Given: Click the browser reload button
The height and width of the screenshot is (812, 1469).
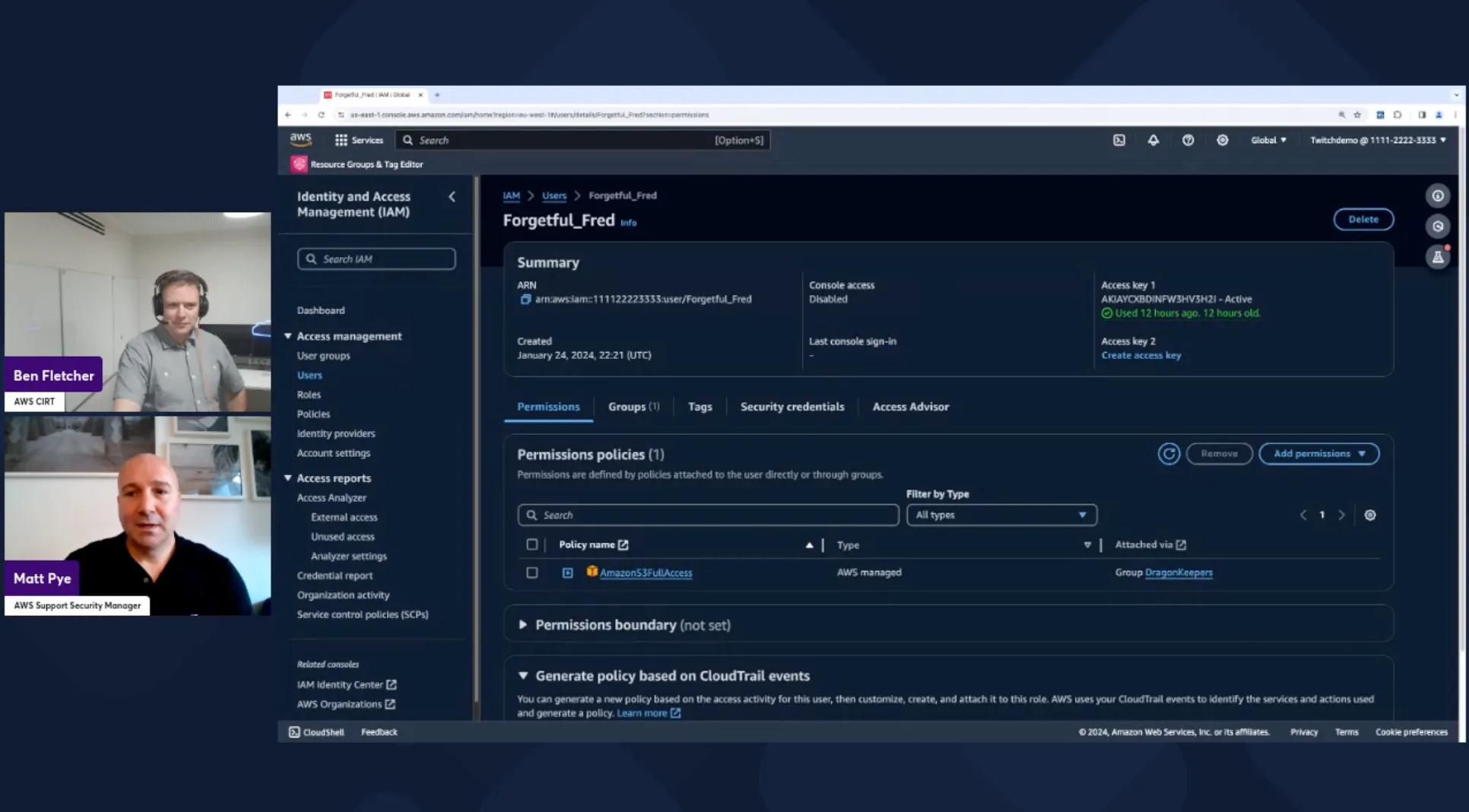Looking at the screenshot, I should coord(321,115).
